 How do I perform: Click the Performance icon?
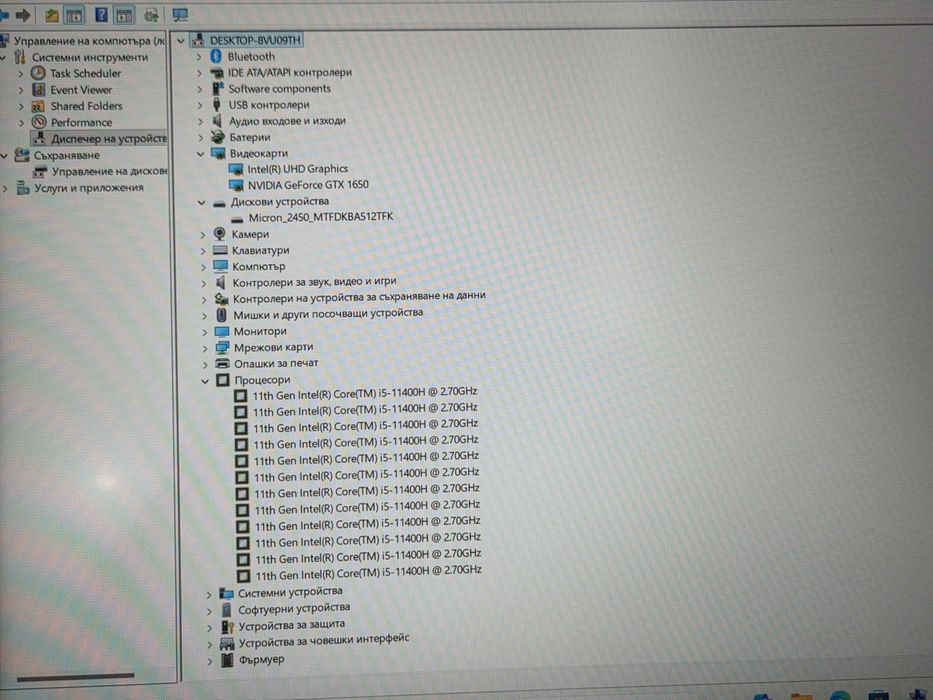39,122
